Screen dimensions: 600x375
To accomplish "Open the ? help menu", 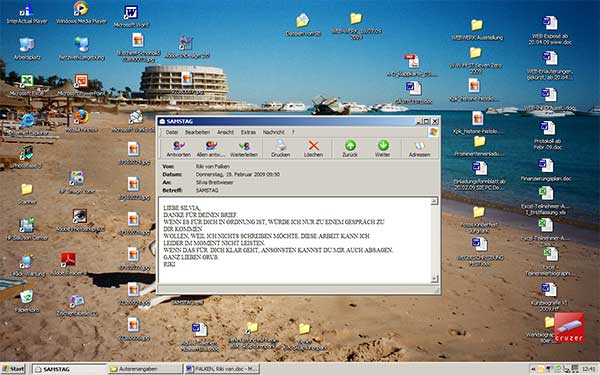I will tap(293, 132).
